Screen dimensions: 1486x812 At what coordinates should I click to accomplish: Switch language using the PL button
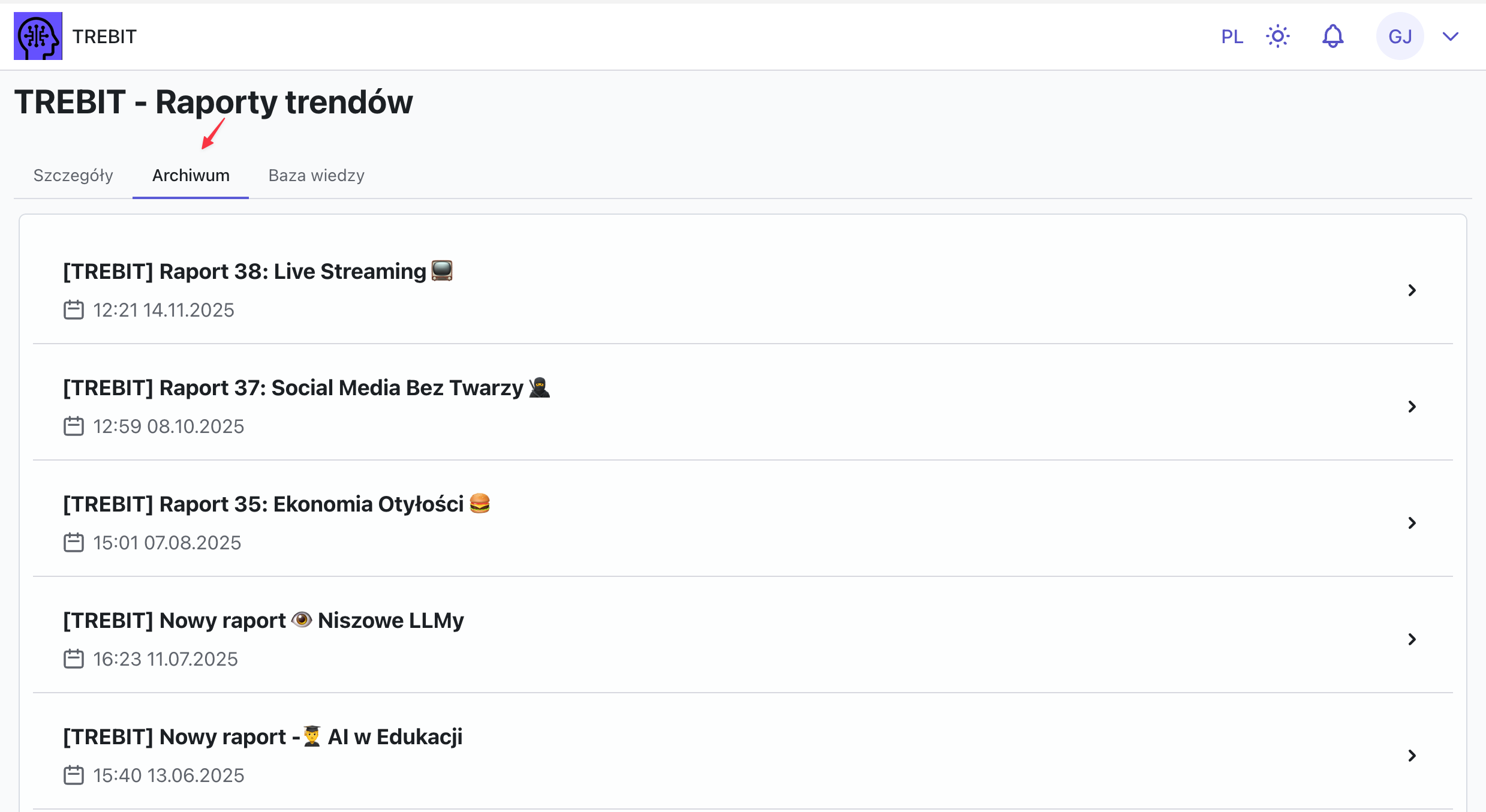coord(1232,37)
